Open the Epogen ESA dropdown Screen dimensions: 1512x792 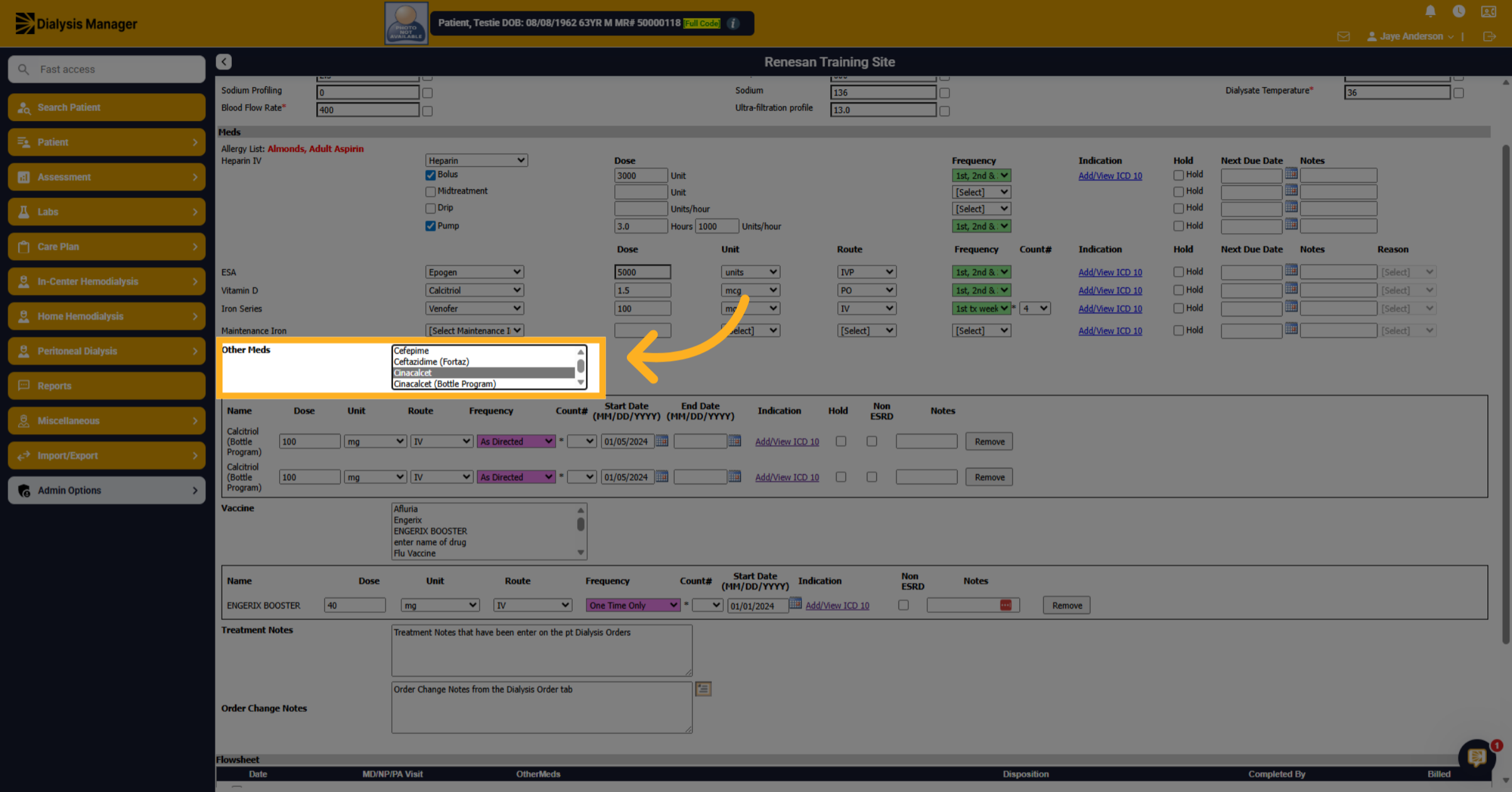click(474, 272)
